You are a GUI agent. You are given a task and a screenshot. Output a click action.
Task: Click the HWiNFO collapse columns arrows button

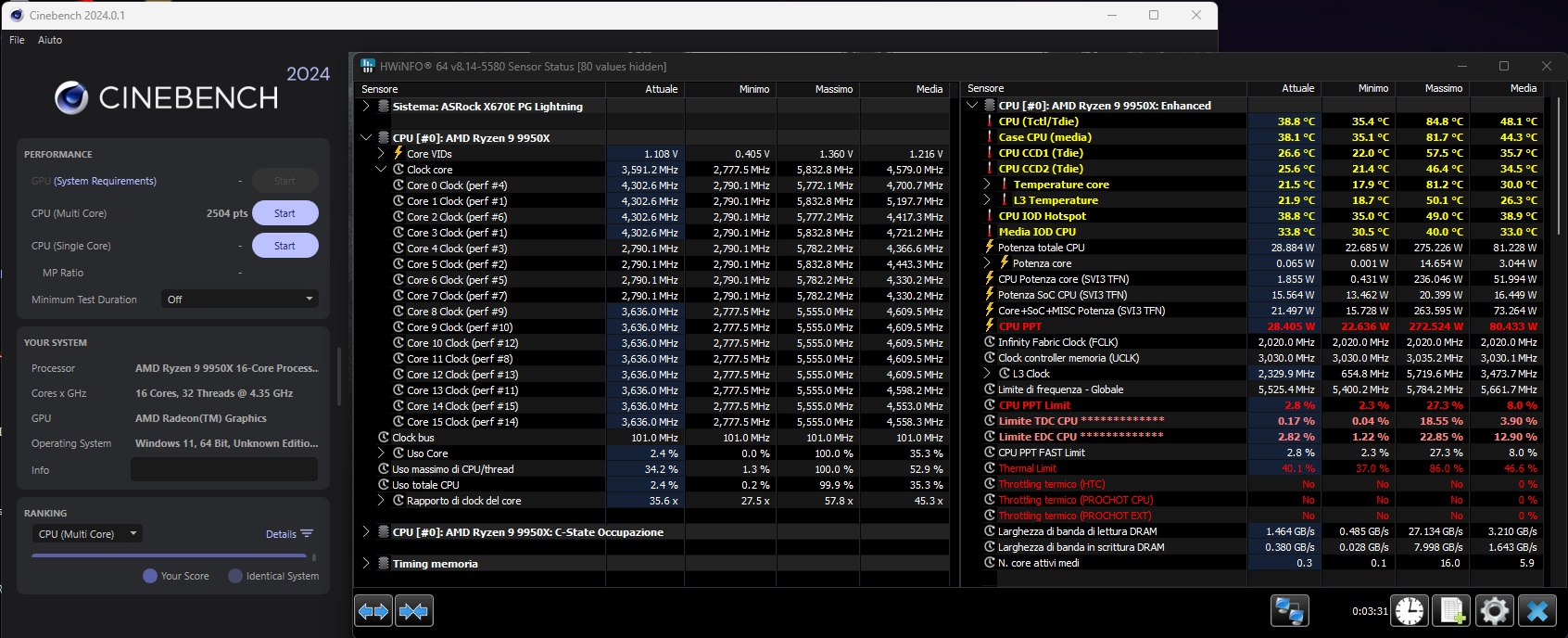(x=413, y=611)
